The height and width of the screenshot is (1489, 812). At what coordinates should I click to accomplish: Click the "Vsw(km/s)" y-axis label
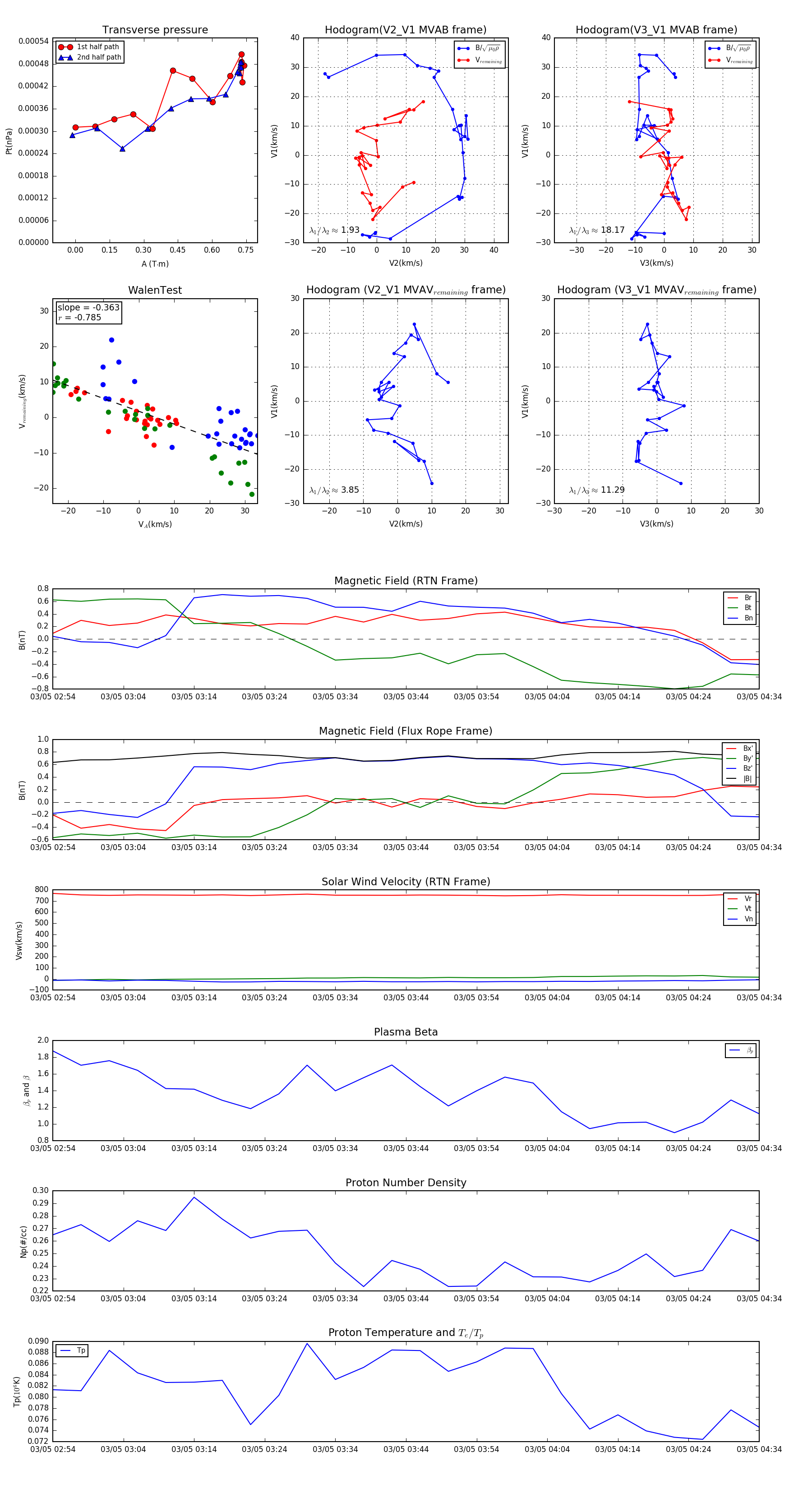18,940
